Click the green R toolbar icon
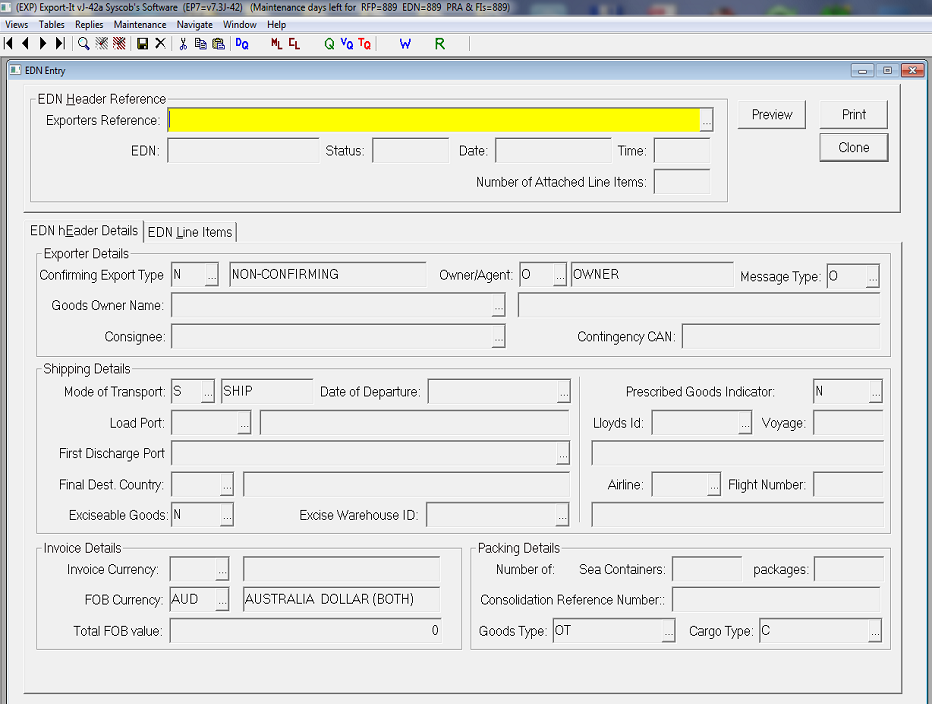The image size is (932, 704). (x=440, y=44)
